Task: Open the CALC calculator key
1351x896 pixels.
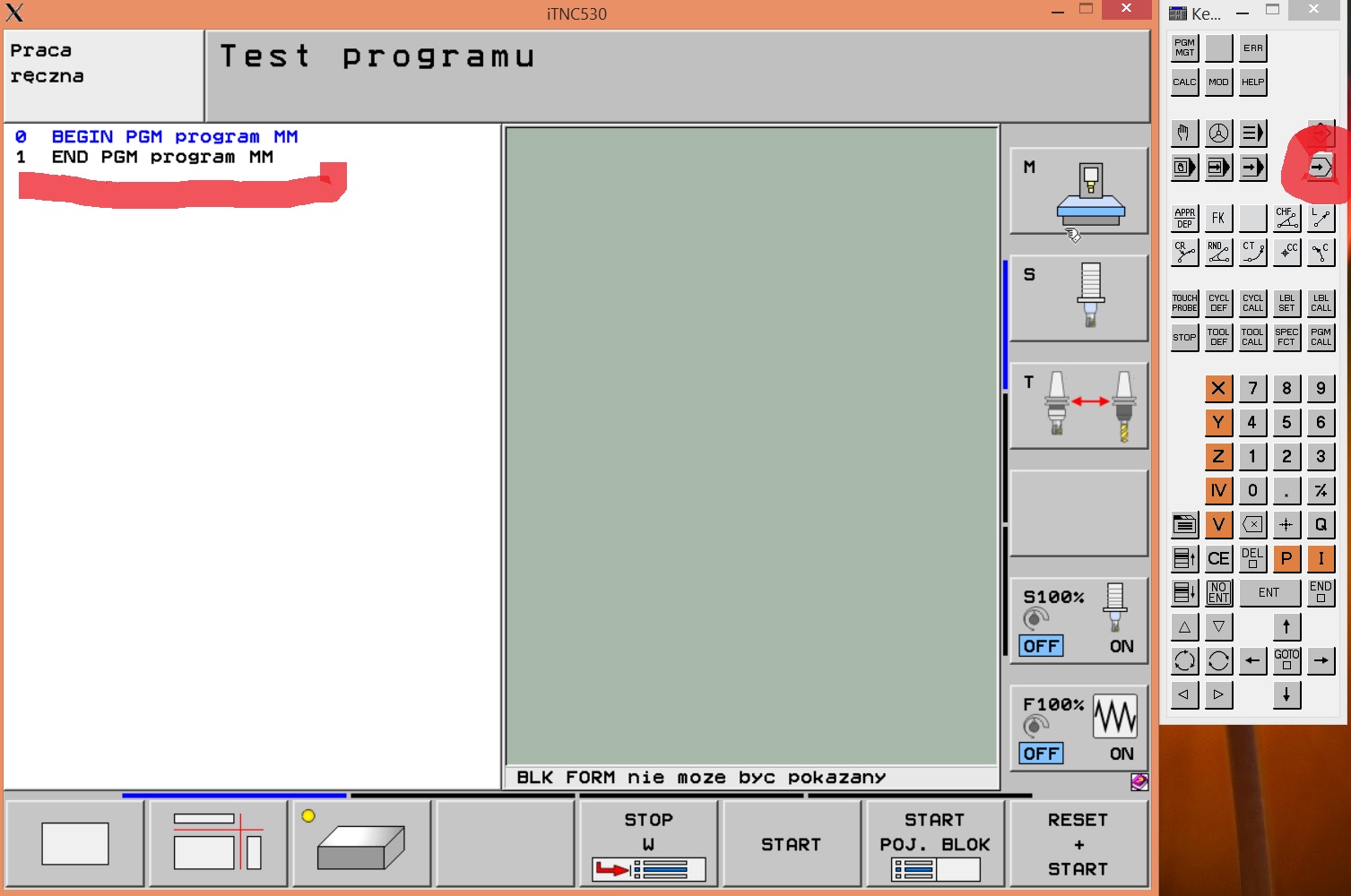Action: tap(1184, 82)
